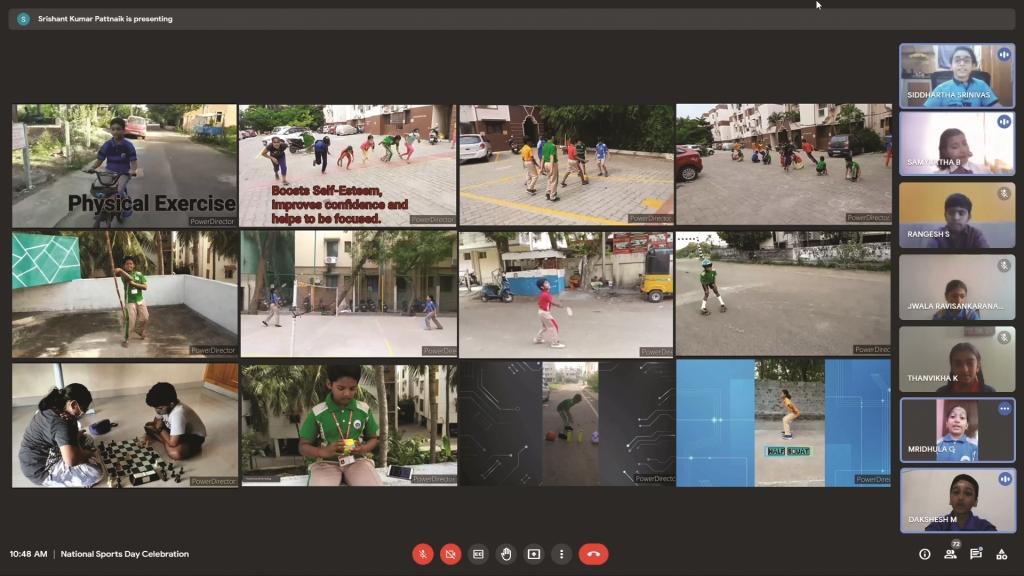Raise your hand

(x=507, y=554)
